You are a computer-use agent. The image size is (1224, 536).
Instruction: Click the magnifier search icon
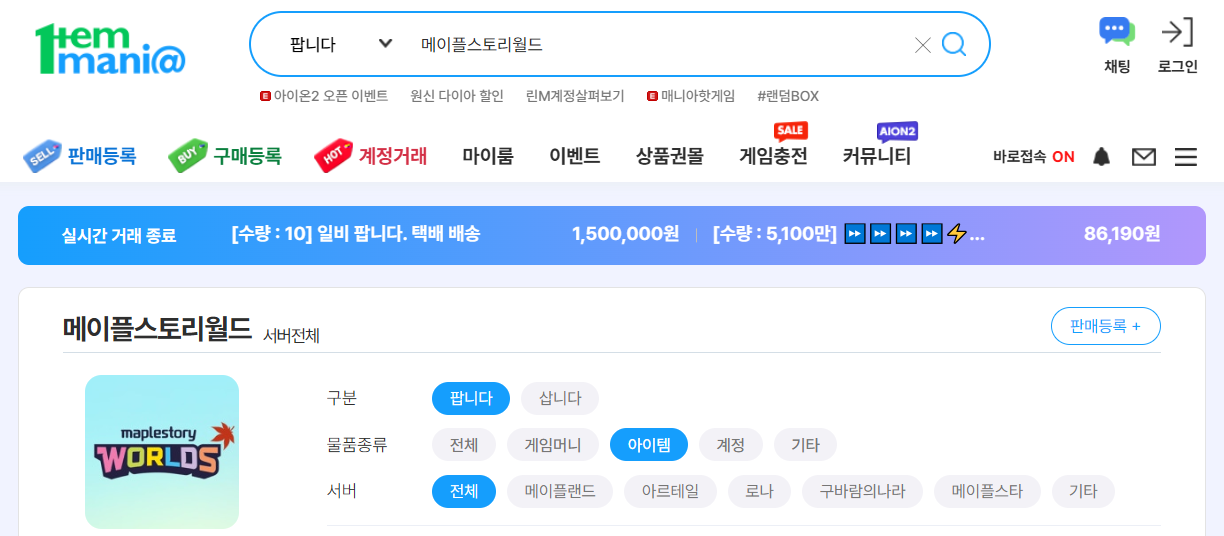tap(954, 44)
